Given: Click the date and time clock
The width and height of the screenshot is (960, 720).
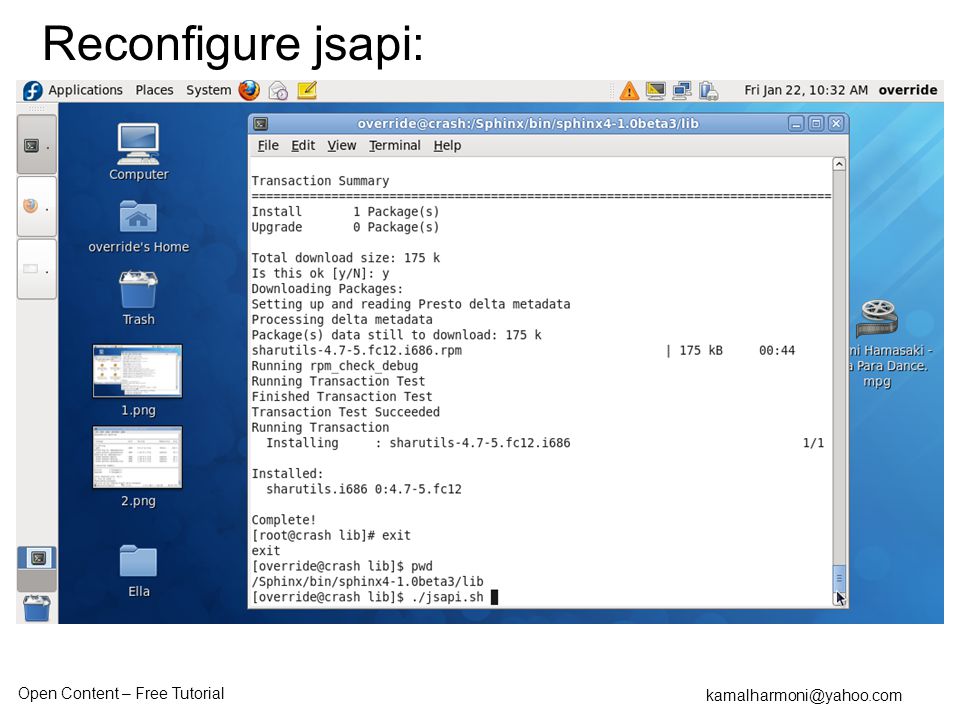Looking at the screenshot, I should click(x=806, y=90).
